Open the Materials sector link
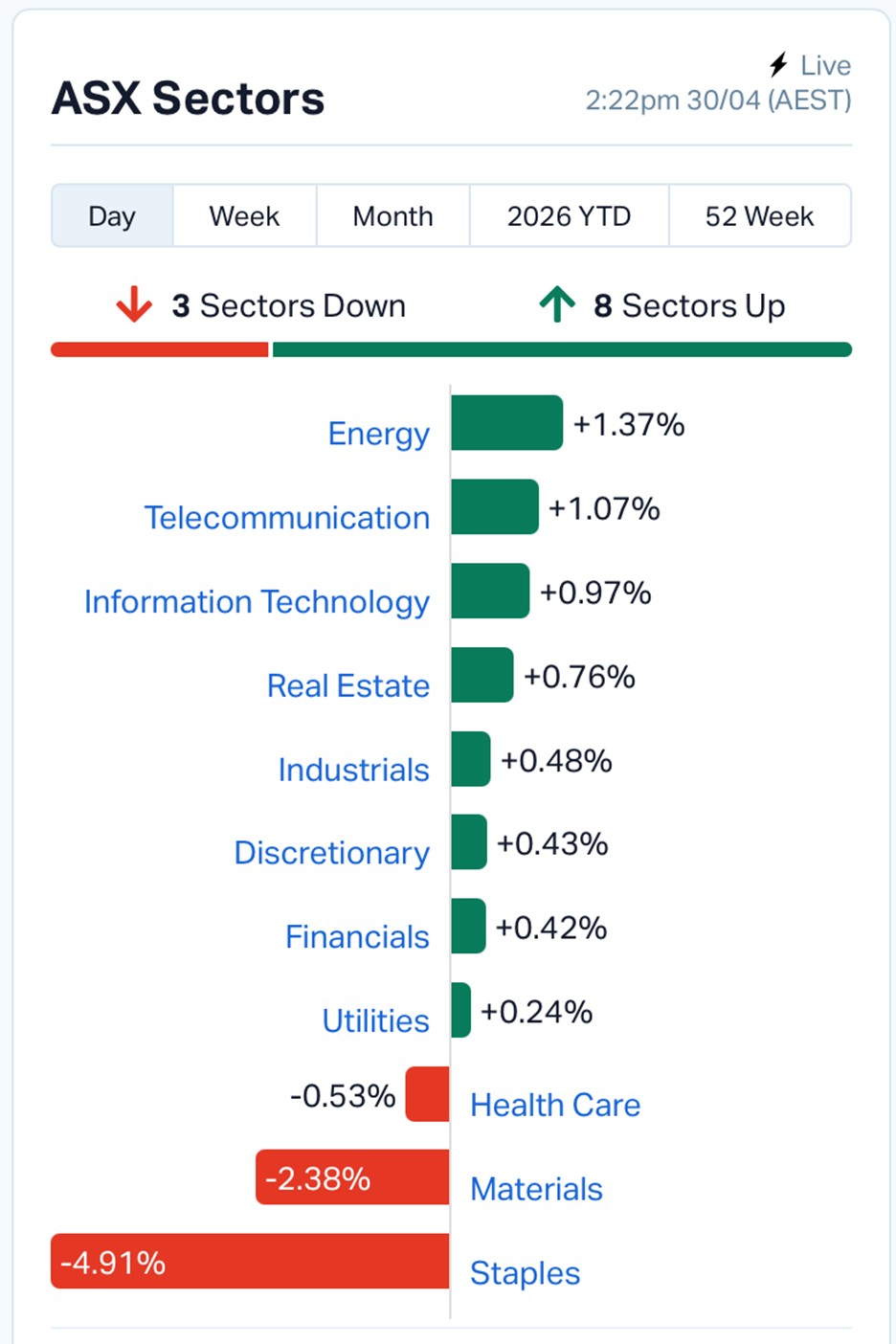896x1344 pixels. click(x=536, y=1189)
